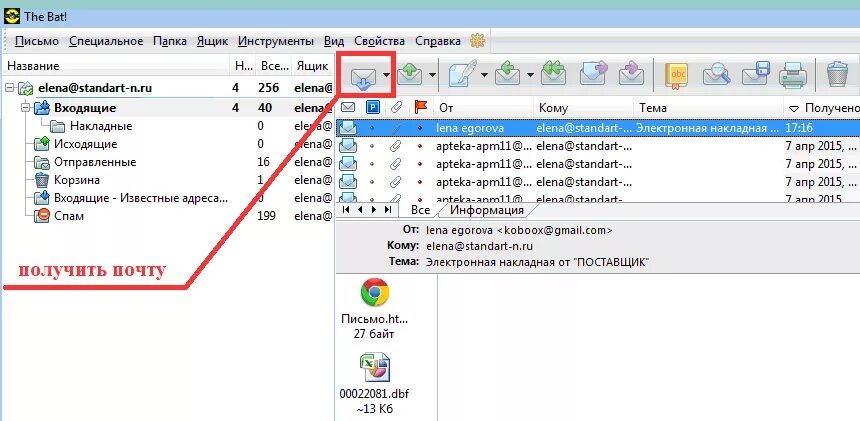The width and height of the screenshot is (860, 421).
Task: Collapse the Входящие folder node
Action: point(25,108)
